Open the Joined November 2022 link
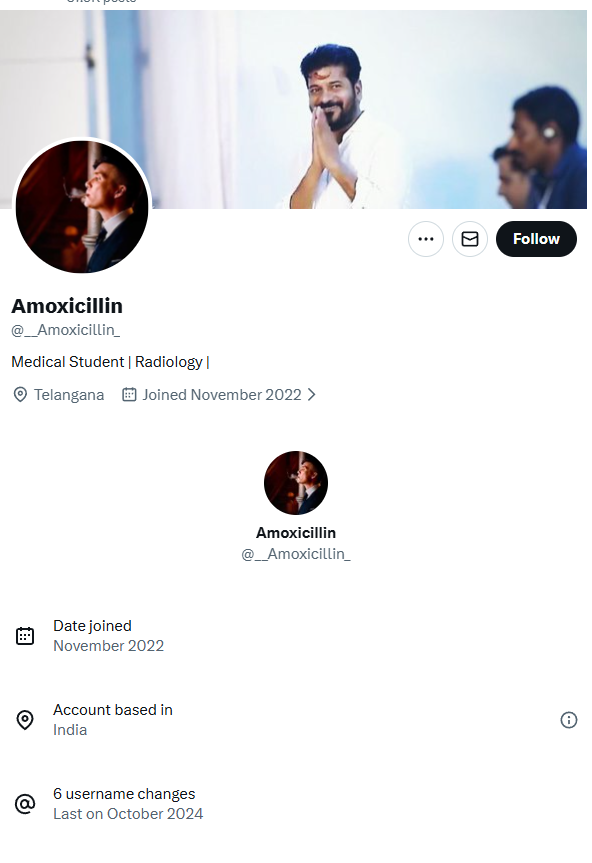The image size is (592, 863). pyautogui.click(x=222, y=395)
